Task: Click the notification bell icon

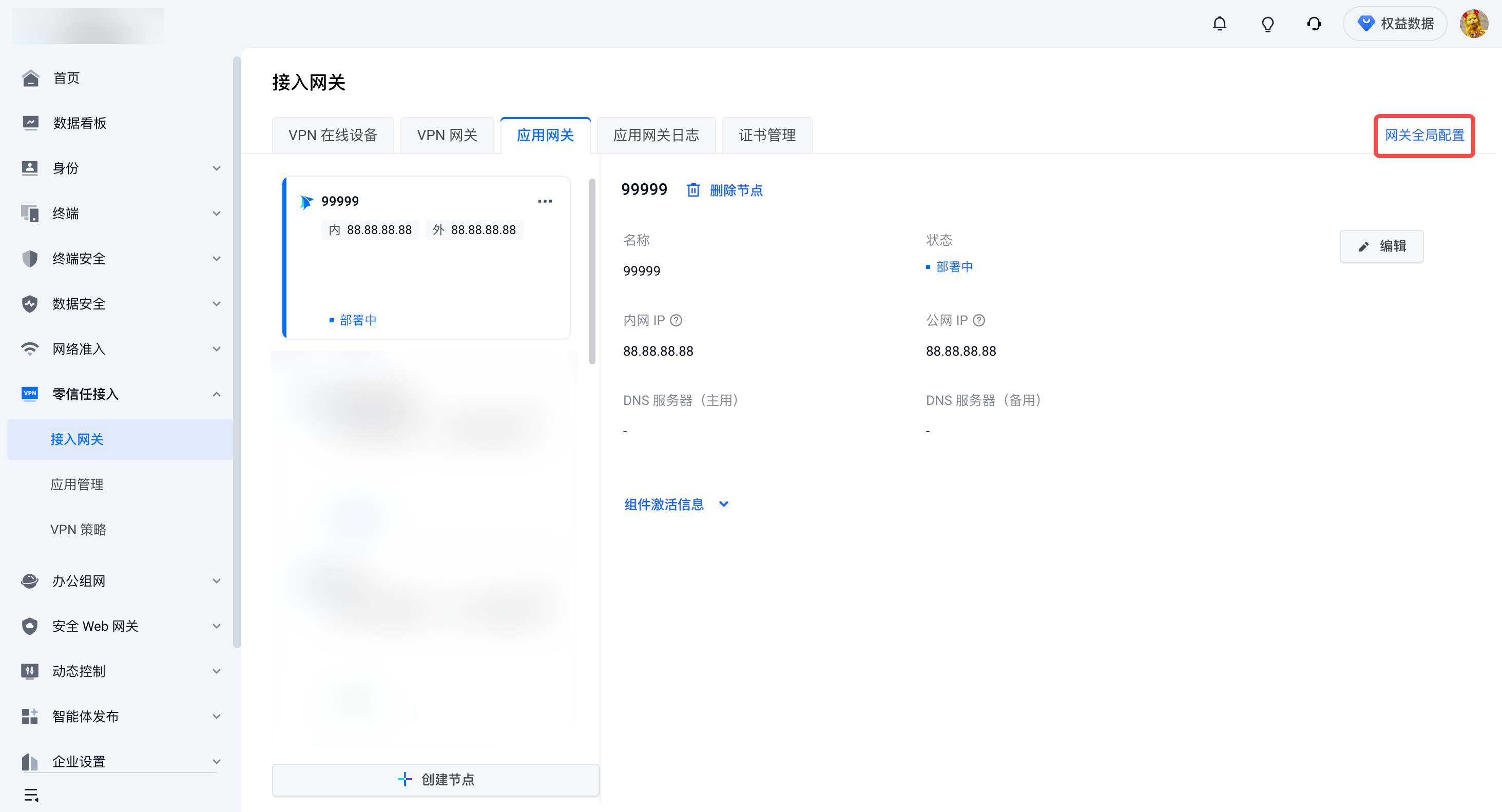Action: coord(1219,24)
